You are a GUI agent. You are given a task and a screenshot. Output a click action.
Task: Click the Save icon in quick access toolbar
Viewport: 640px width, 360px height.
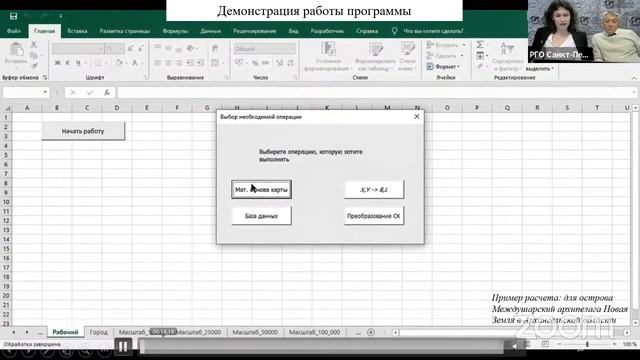[13, 16]
